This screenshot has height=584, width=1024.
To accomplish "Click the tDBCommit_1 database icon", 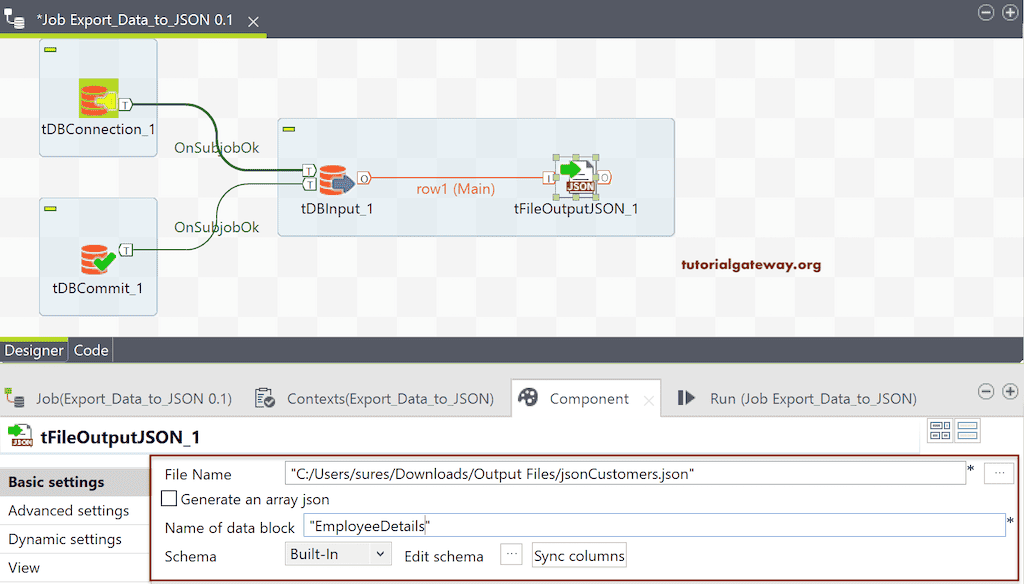I will pos(97,260).
